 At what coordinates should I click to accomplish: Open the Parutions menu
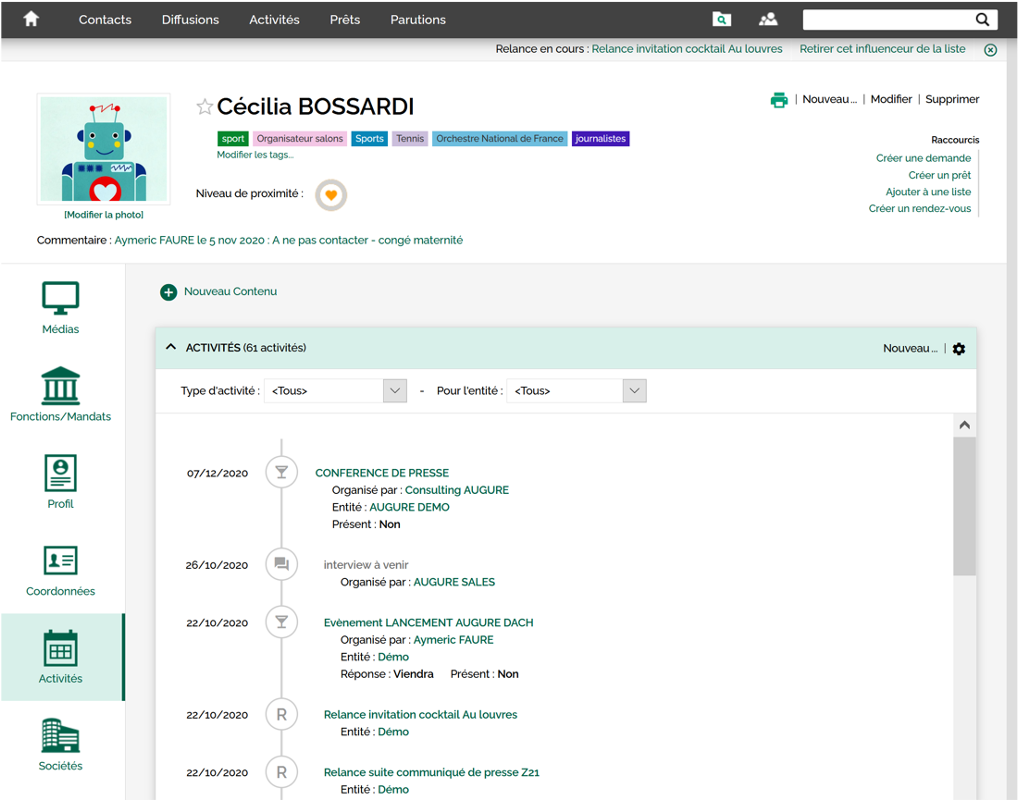[418, 20]
